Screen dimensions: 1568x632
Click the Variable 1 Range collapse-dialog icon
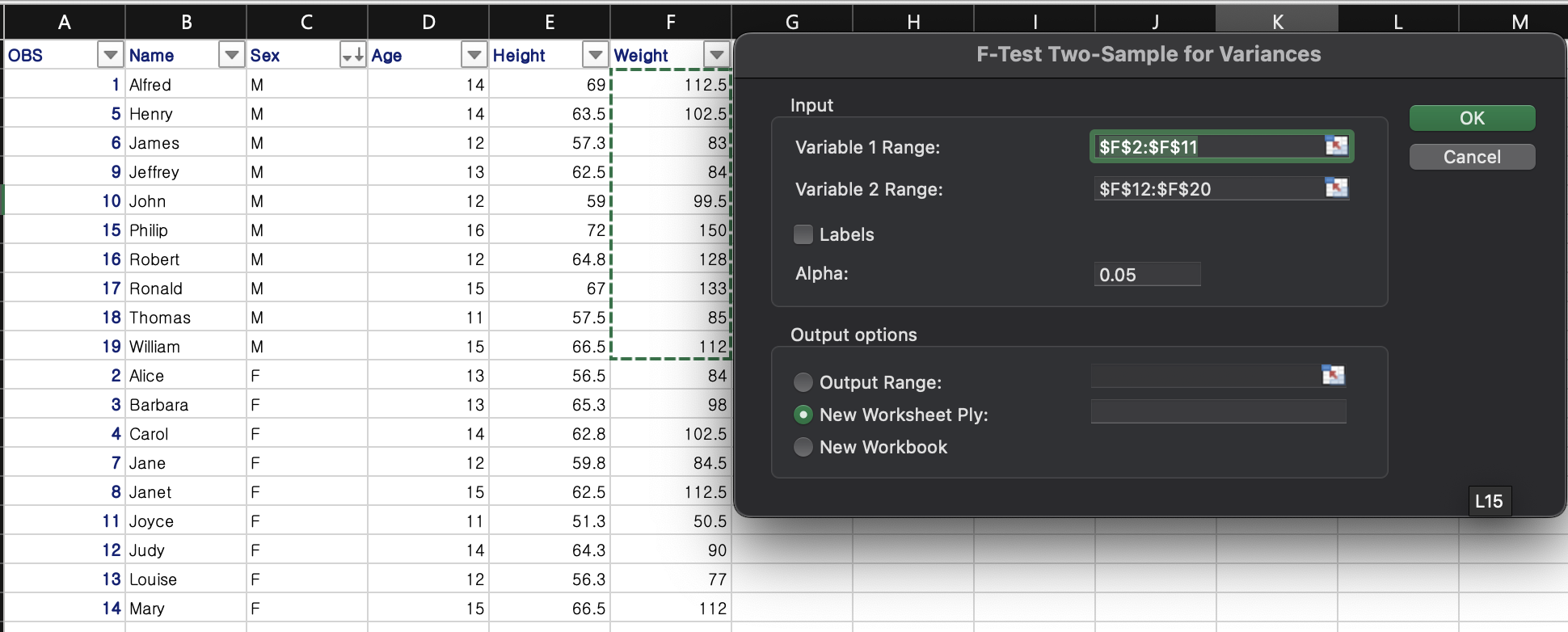pyautogui.click(x=1337, y=145)
